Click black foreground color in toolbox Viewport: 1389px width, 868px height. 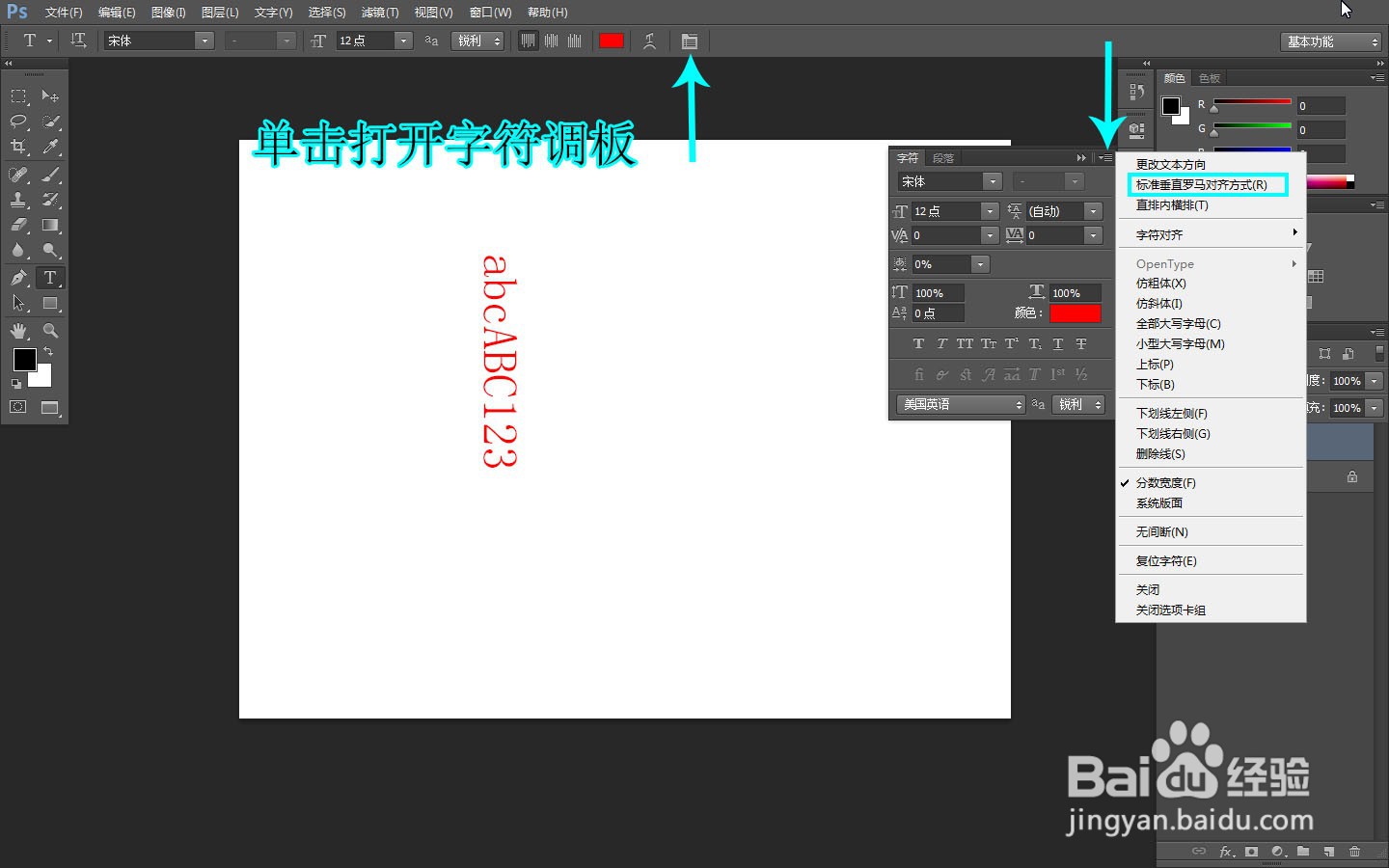(24, 360)
